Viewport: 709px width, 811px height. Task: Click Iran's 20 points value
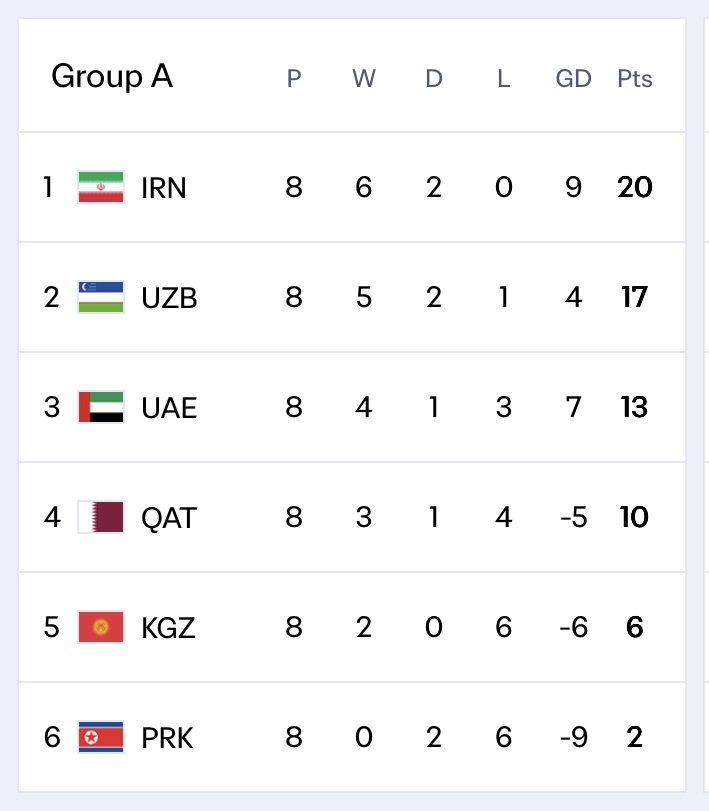pos(635,187)
